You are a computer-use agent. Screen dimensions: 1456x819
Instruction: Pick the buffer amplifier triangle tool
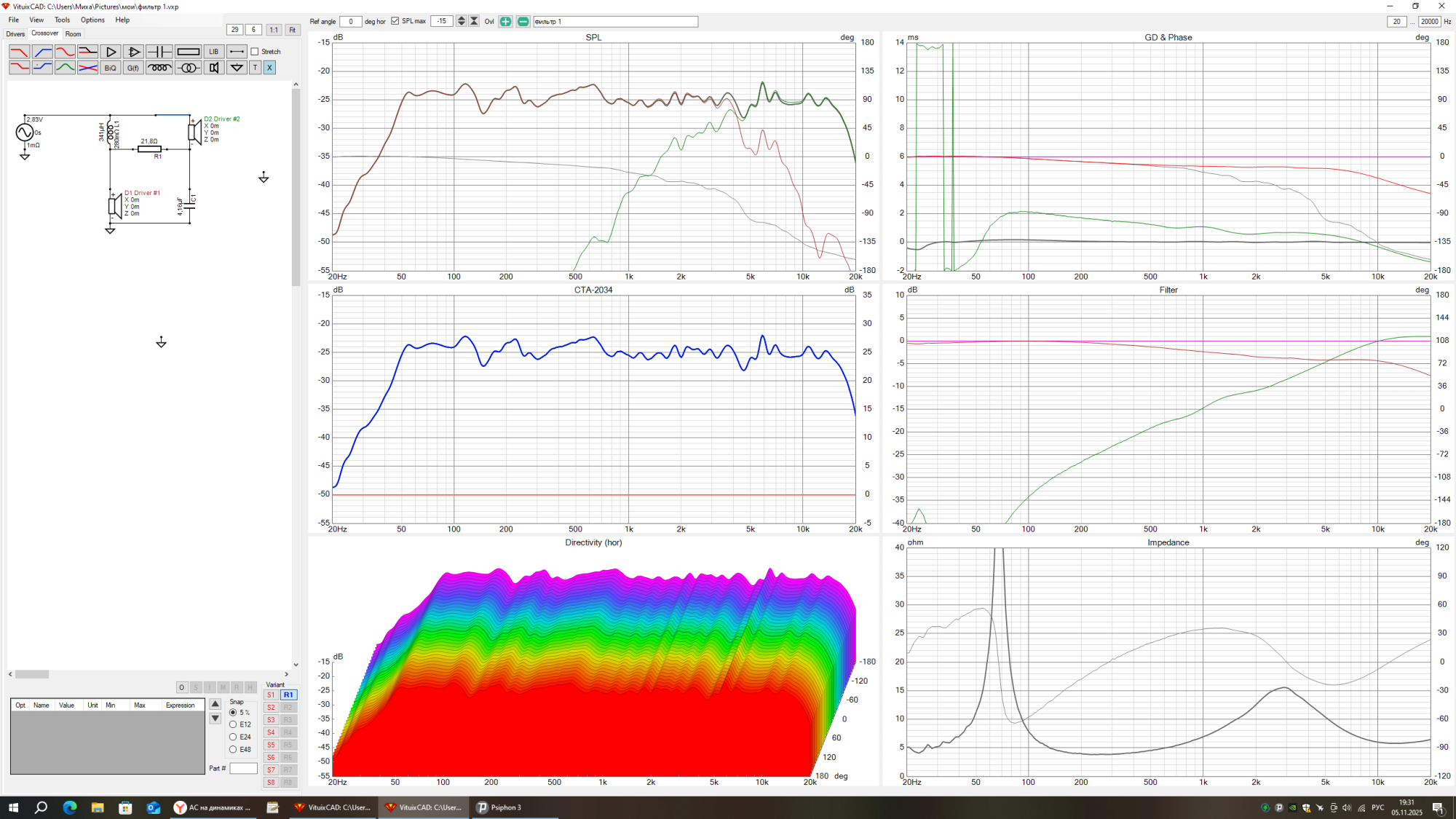tap(111, 52)
